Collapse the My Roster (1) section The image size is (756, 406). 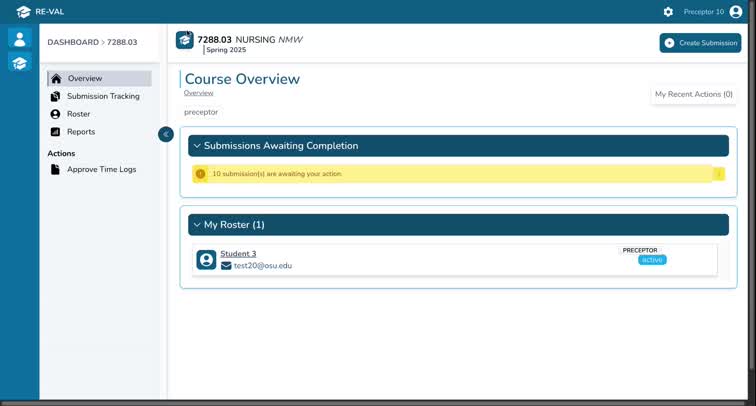coord(197,225)
